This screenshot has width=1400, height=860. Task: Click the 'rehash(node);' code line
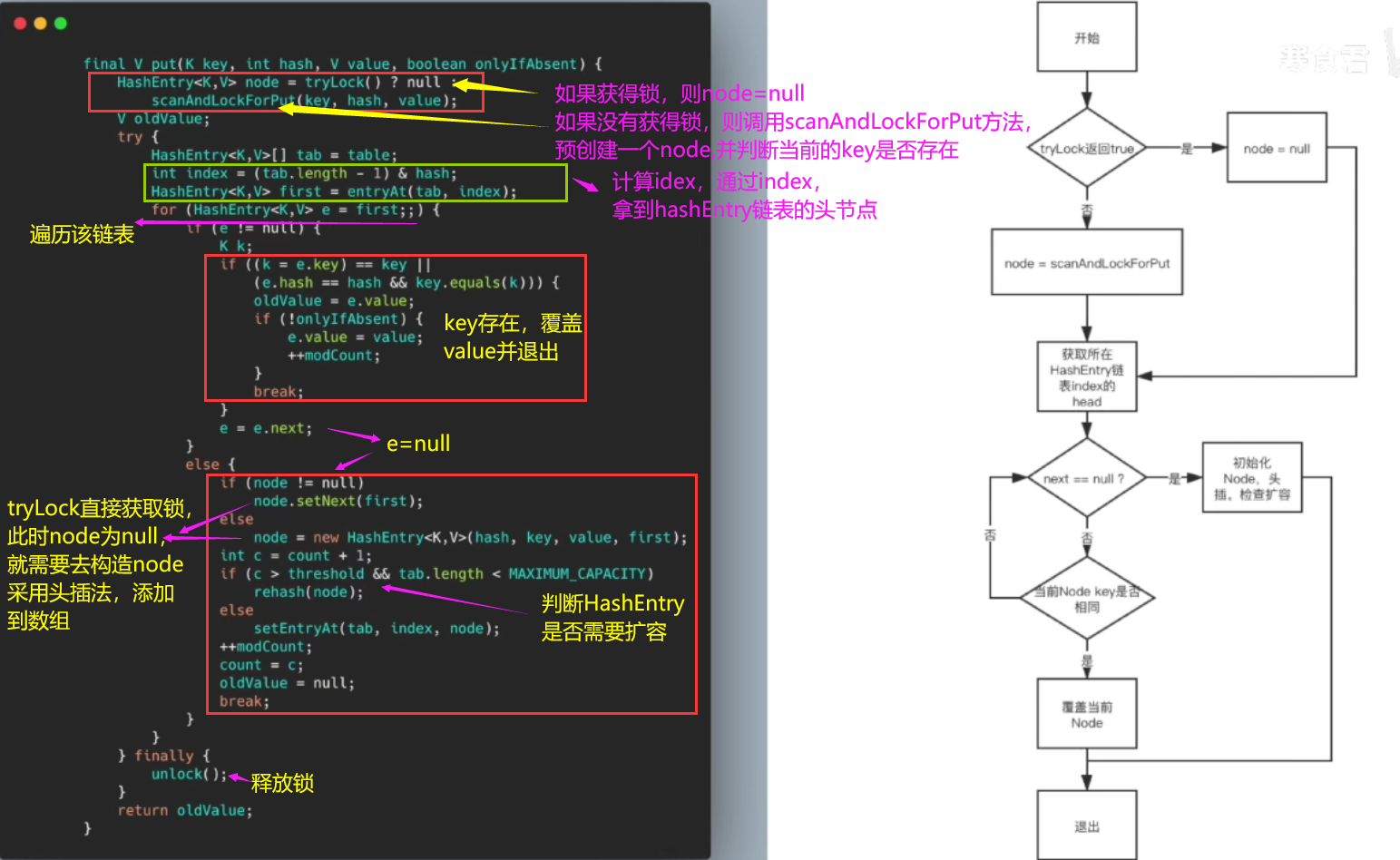pyautogui.click(x=308, y=591)
